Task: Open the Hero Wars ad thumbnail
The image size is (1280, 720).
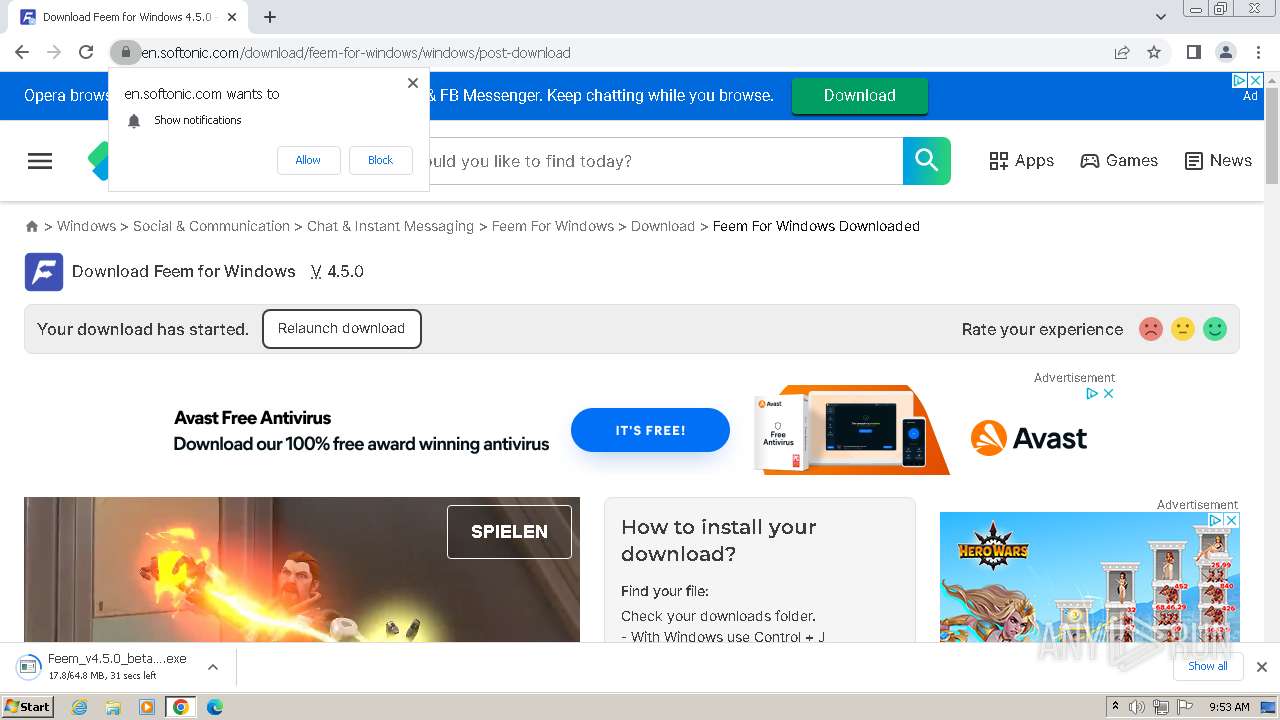Action: pos(1090,578)
